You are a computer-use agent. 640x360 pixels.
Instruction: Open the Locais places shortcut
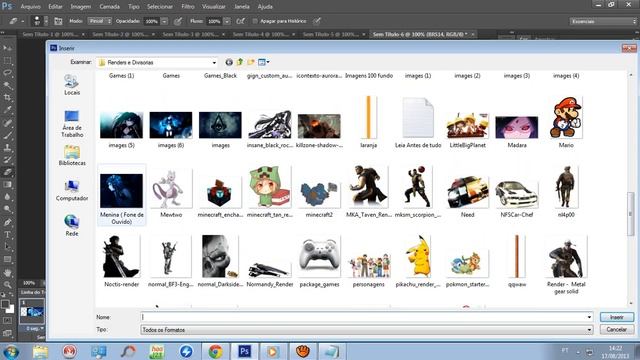tap(72, 85)
